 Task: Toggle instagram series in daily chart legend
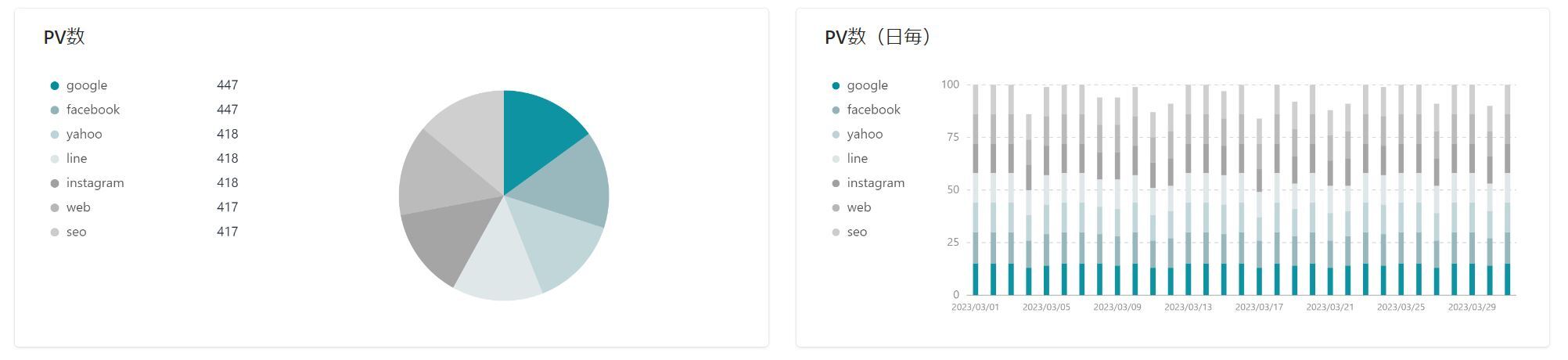(x=875, y=183)
